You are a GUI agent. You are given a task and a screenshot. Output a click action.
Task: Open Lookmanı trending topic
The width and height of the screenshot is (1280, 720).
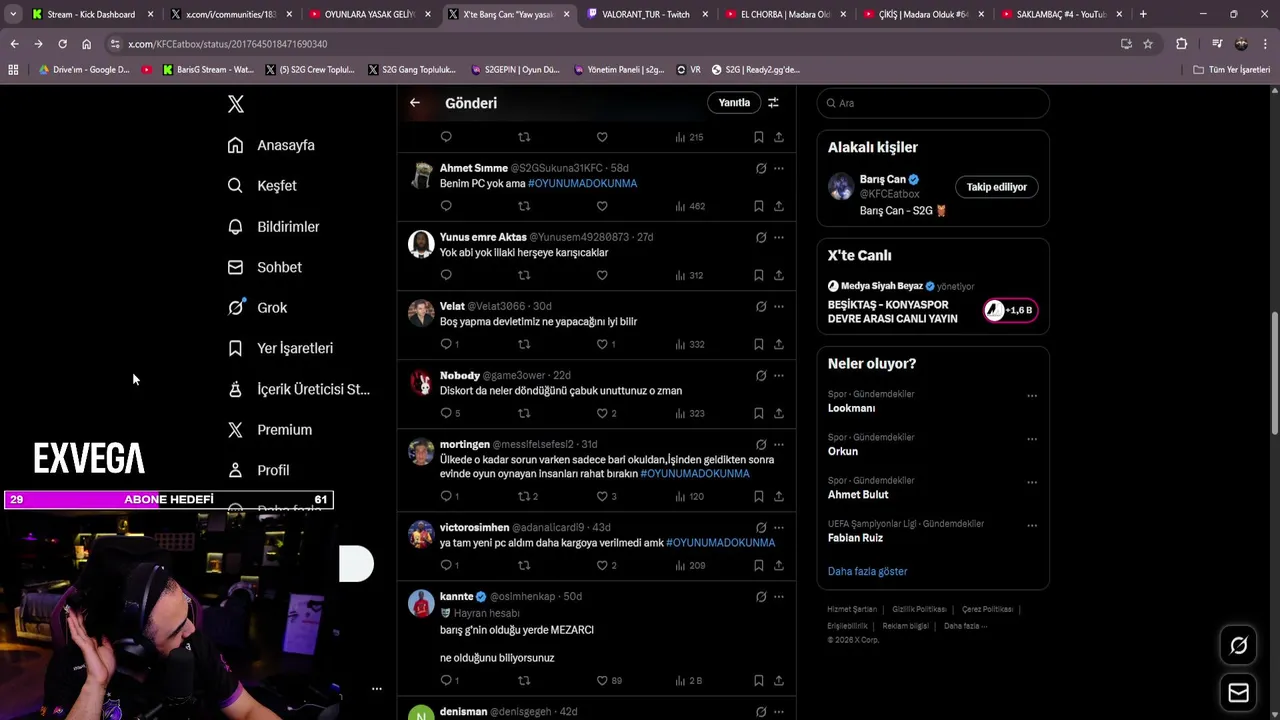click(x=851, y=408)
